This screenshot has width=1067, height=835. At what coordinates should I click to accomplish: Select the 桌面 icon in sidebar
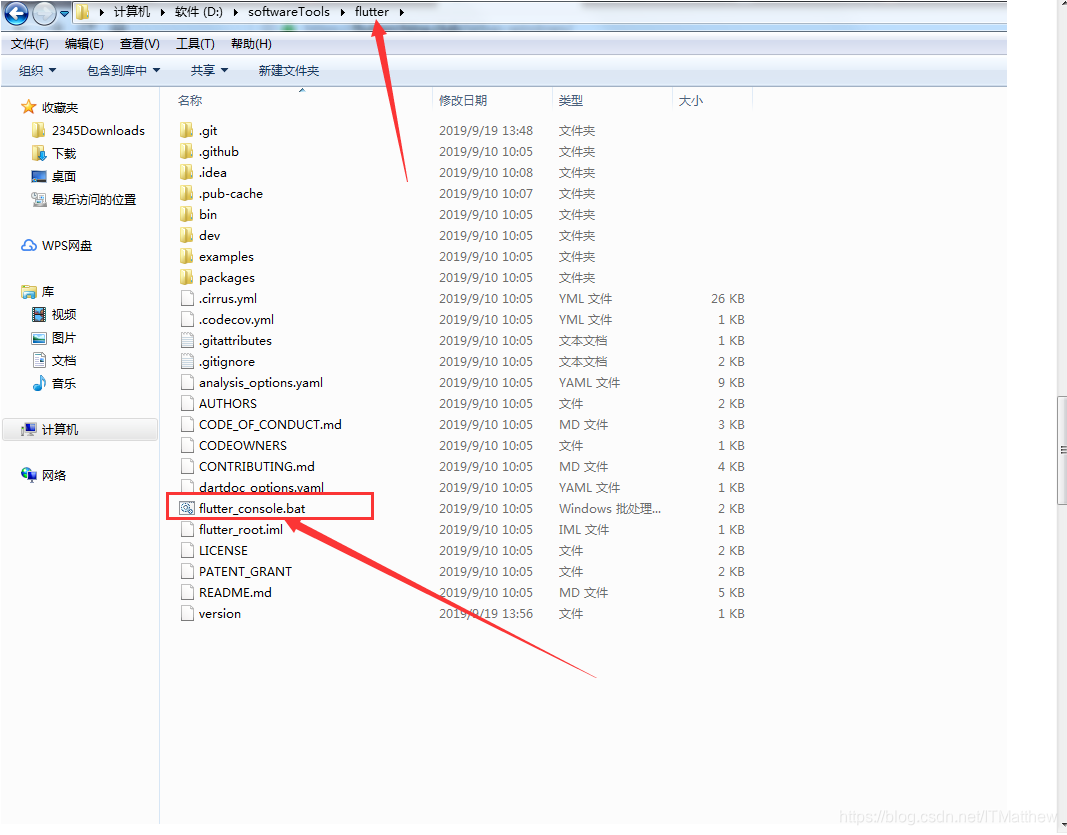point(39,176)
